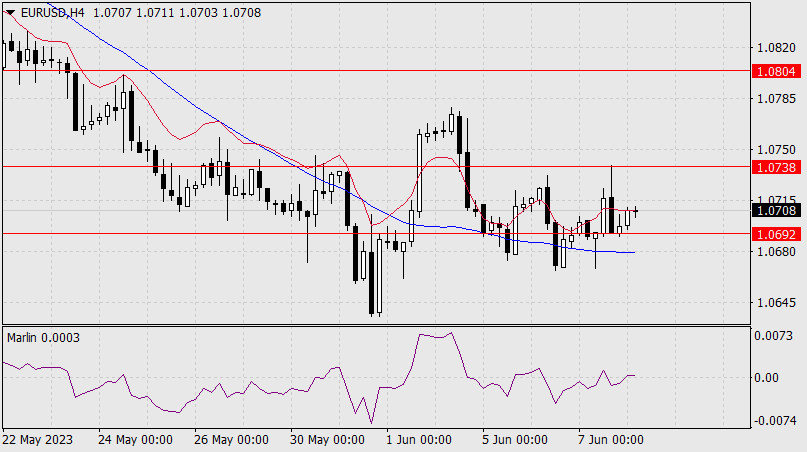Screen dimensions: 807x452
Task: Click the red 1.0738 price level label
Action: [x=777, y=166]
